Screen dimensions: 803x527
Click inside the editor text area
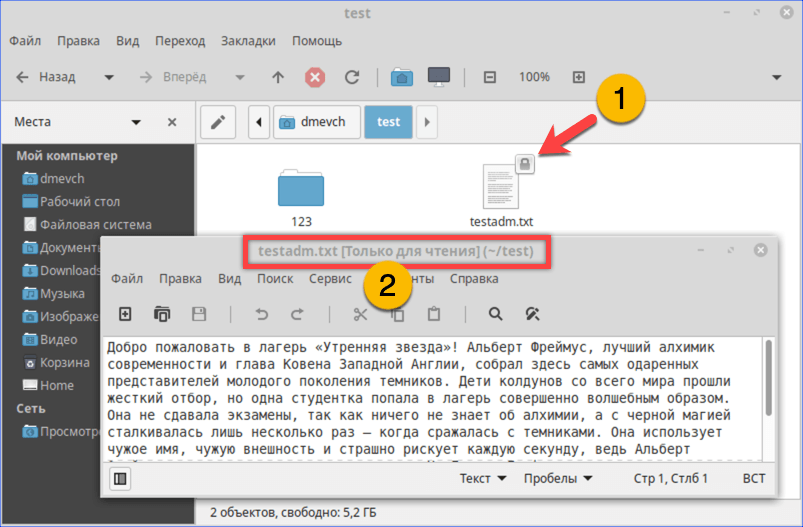point(433,399)
